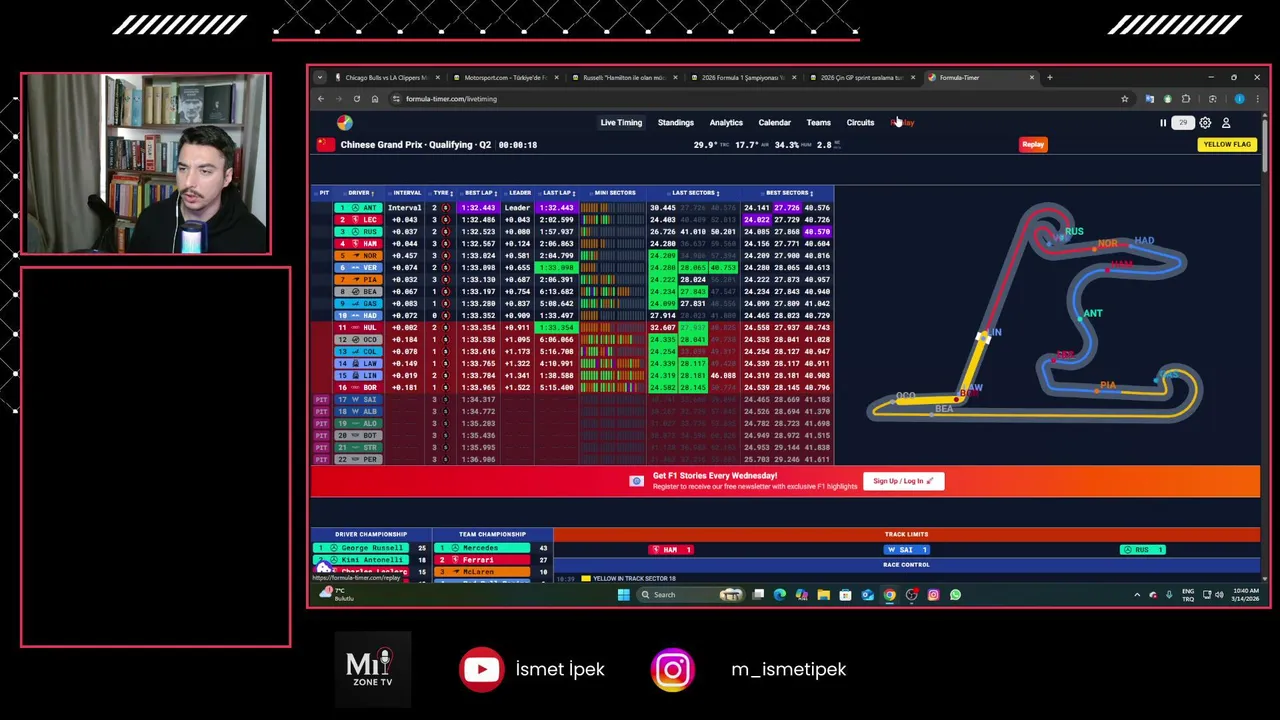The width and height of the screenshot is (1280, 720).
Task: Open the Teams page
Action: click(818, 123)
